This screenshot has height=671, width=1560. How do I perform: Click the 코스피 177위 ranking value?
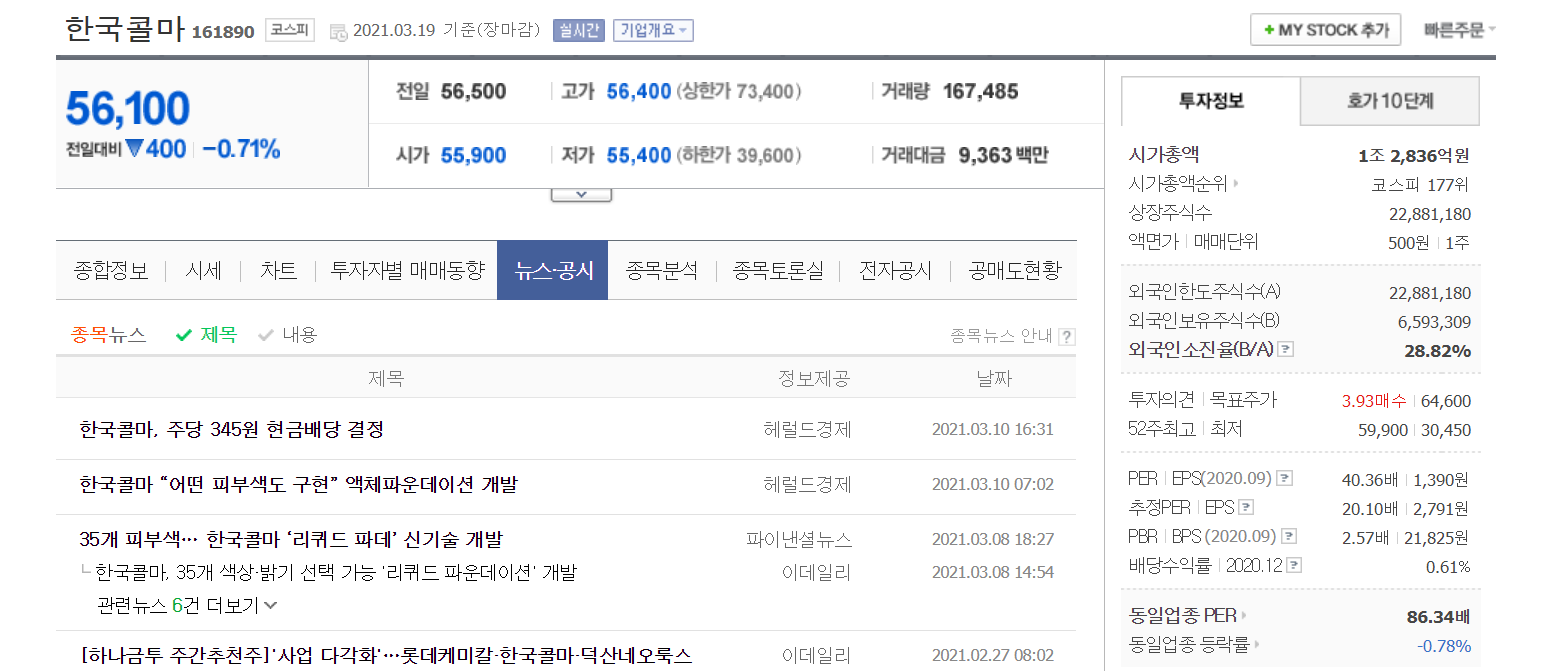pyautogui.click(x=1421, y=184)
